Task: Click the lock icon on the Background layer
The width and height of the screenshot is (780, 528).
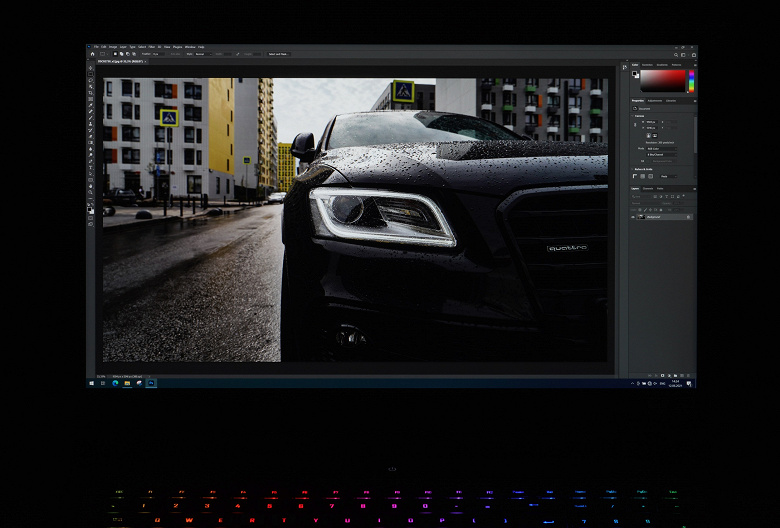Action: coord(688,217)
